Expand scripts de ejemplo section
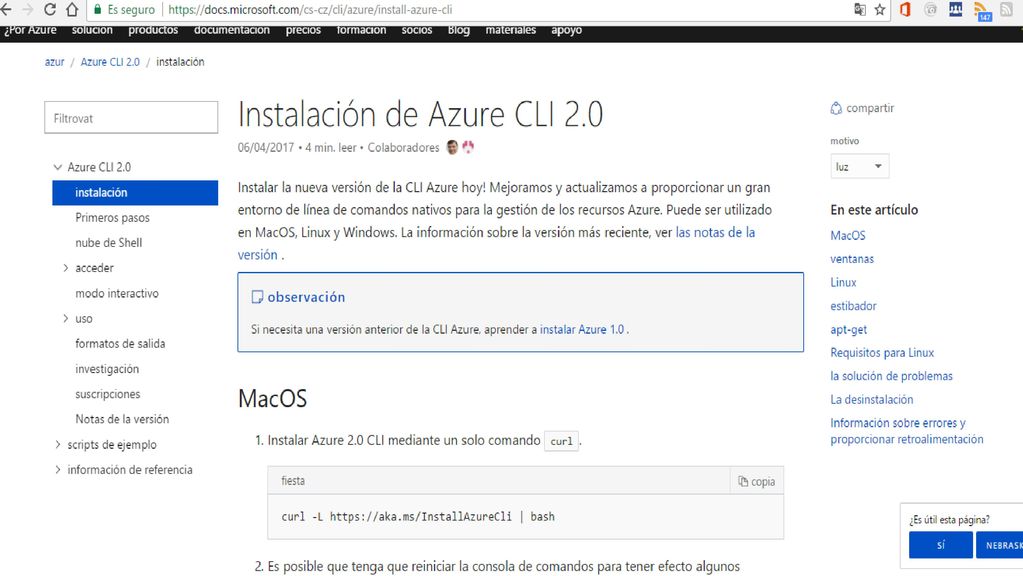 click(x=57, y=444)
